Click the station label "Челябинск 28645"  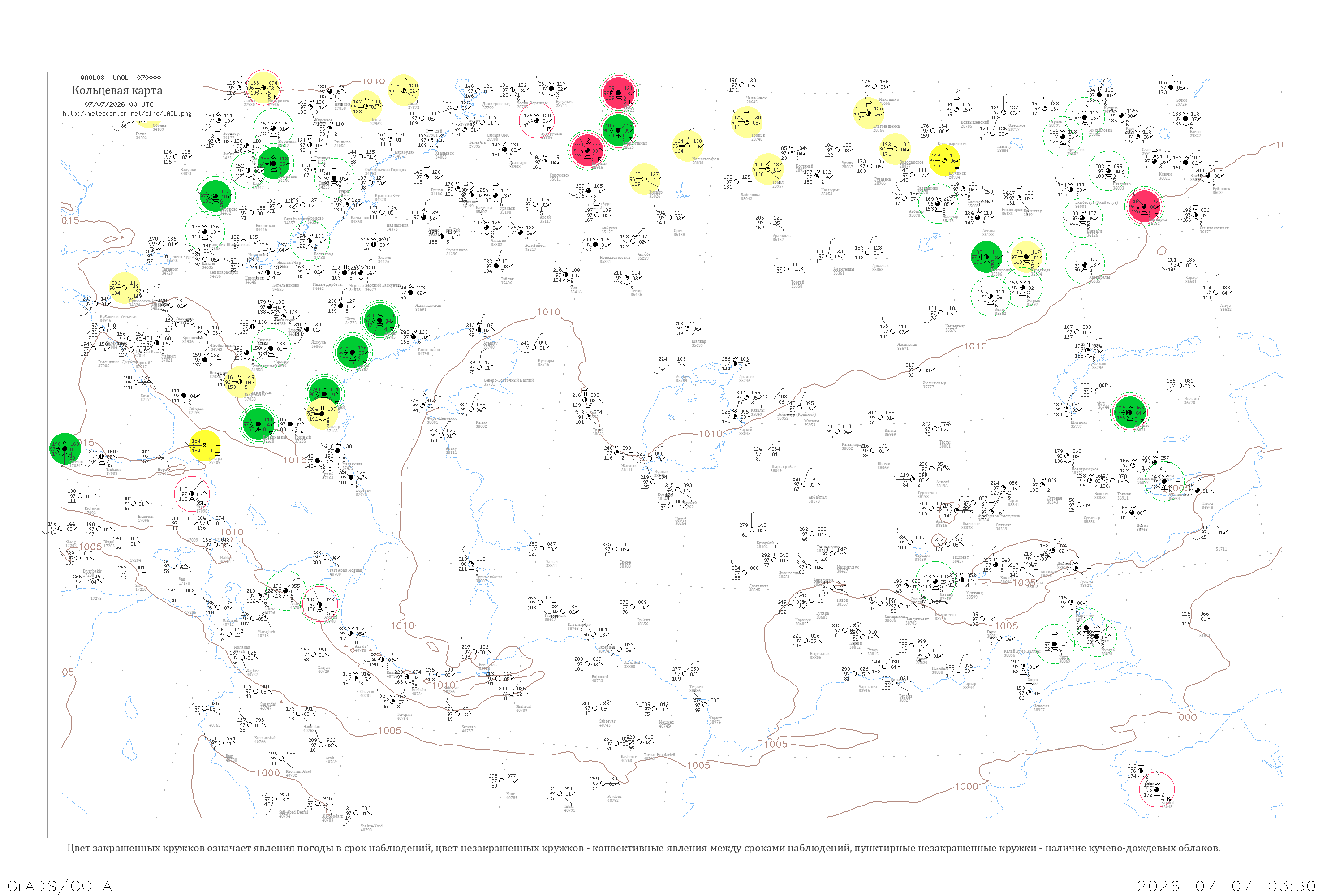click(756, 100)
